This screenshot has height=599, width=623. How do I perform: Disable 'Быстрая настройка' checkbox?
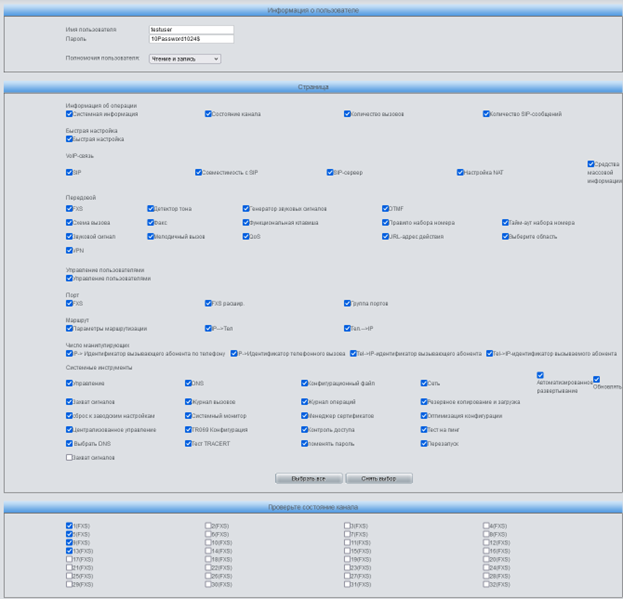point(69,139)
